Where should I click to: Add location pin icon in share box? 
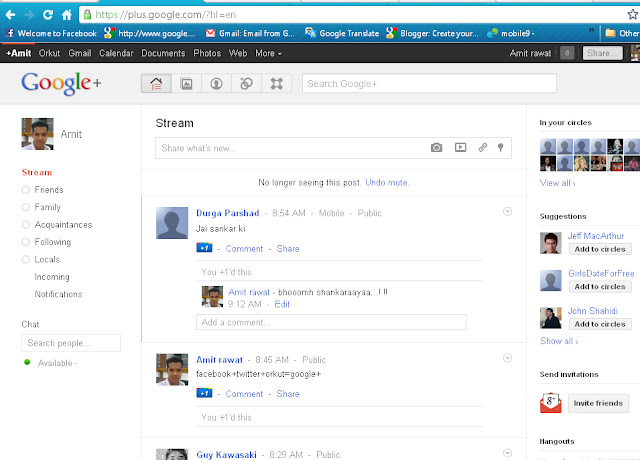[500, 147]
